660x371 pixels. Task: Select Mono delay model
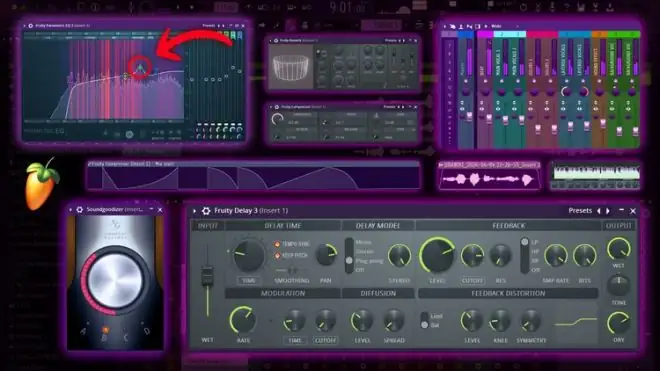pos(364,242)
